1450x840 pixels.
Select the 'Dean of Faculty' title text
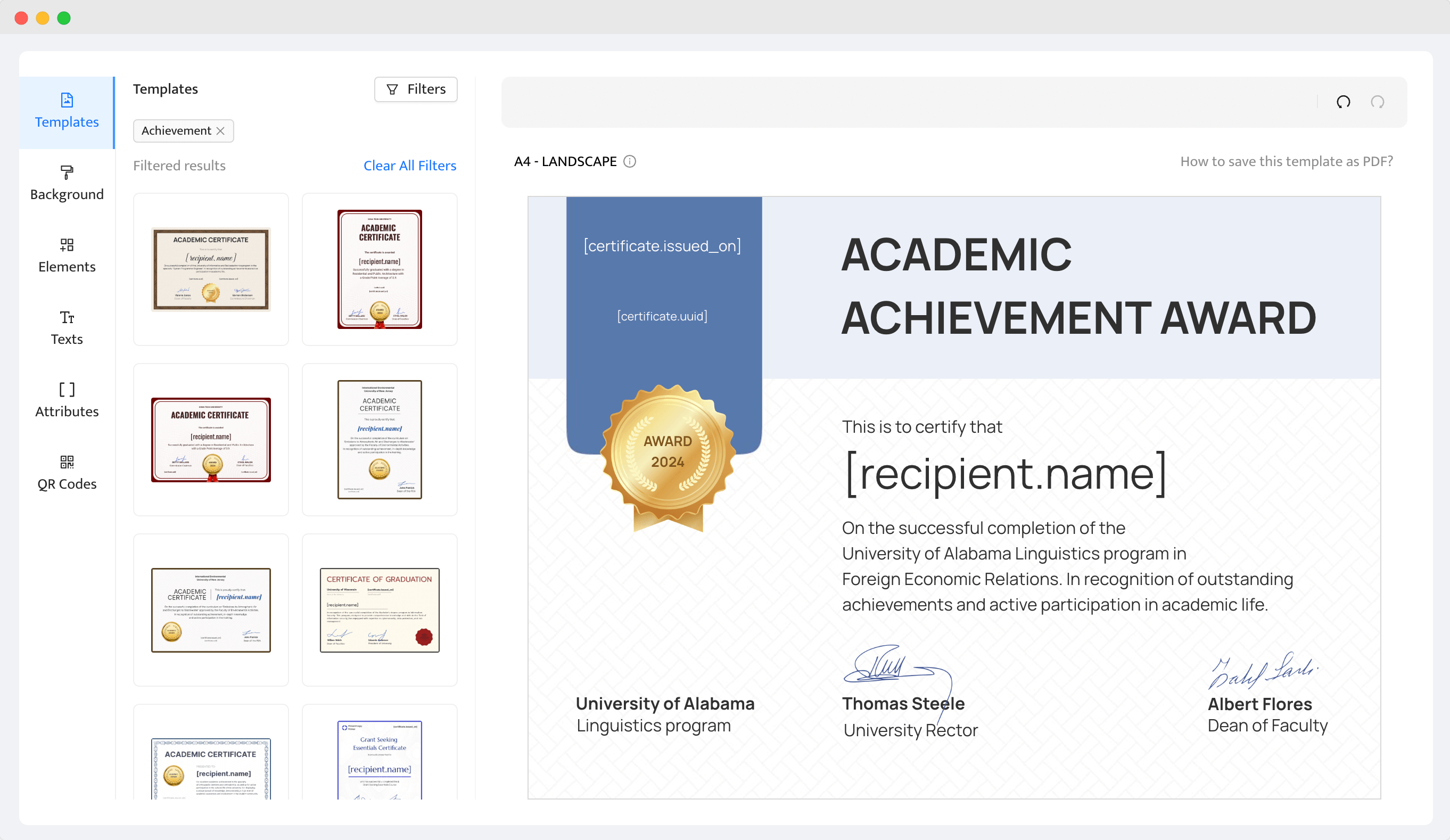pyautogui.click(x=1267, y=726)
